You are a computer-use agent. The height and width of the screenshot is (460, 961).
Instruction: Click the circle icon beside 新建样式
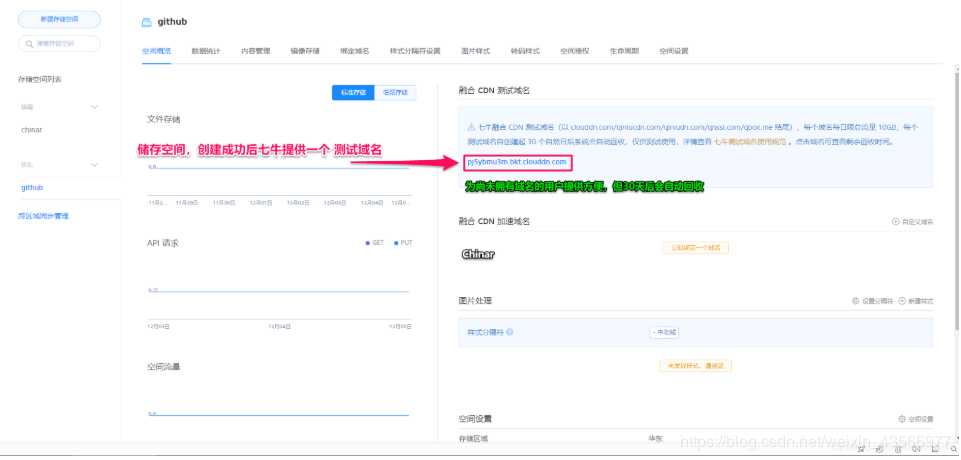click(902, 301)
